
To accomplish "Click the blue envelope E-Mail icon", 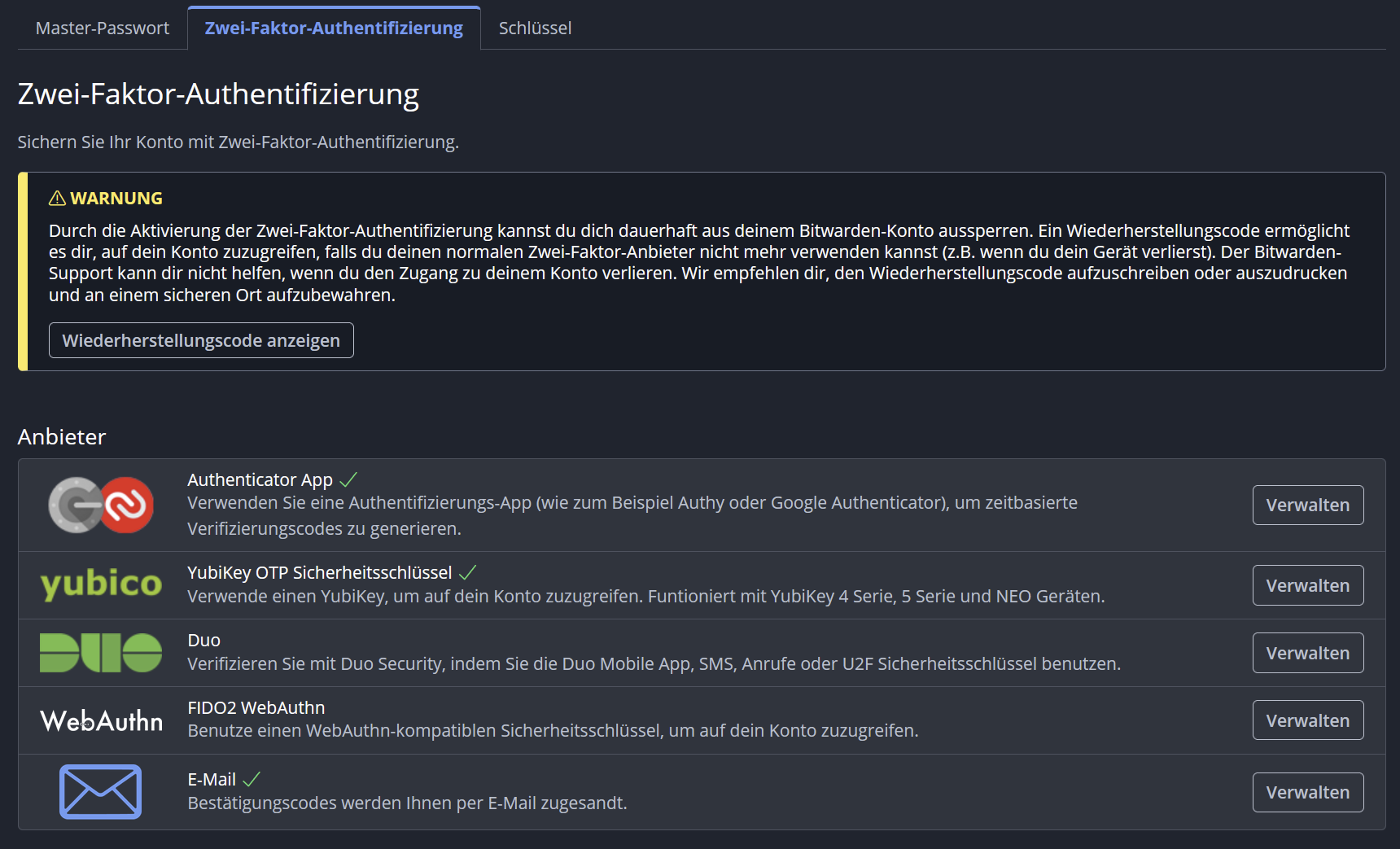I will pos(101,791).
